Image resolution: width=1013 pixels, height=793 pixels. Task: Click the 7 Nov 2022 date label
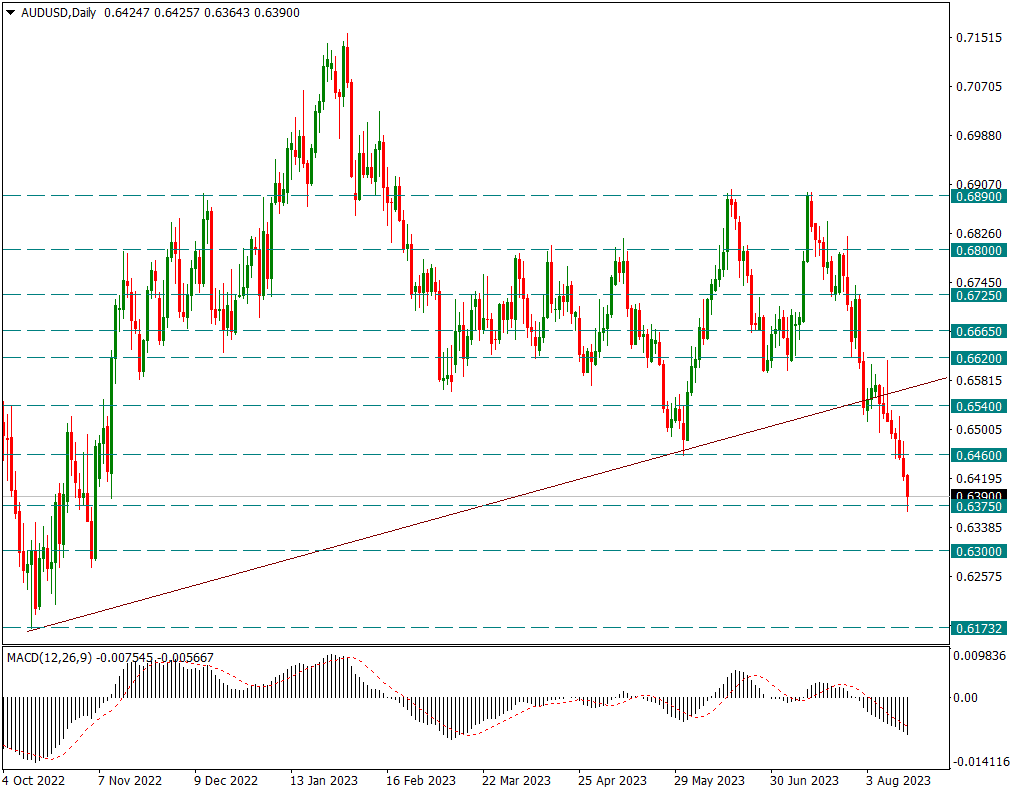click(x=130, y=781)
